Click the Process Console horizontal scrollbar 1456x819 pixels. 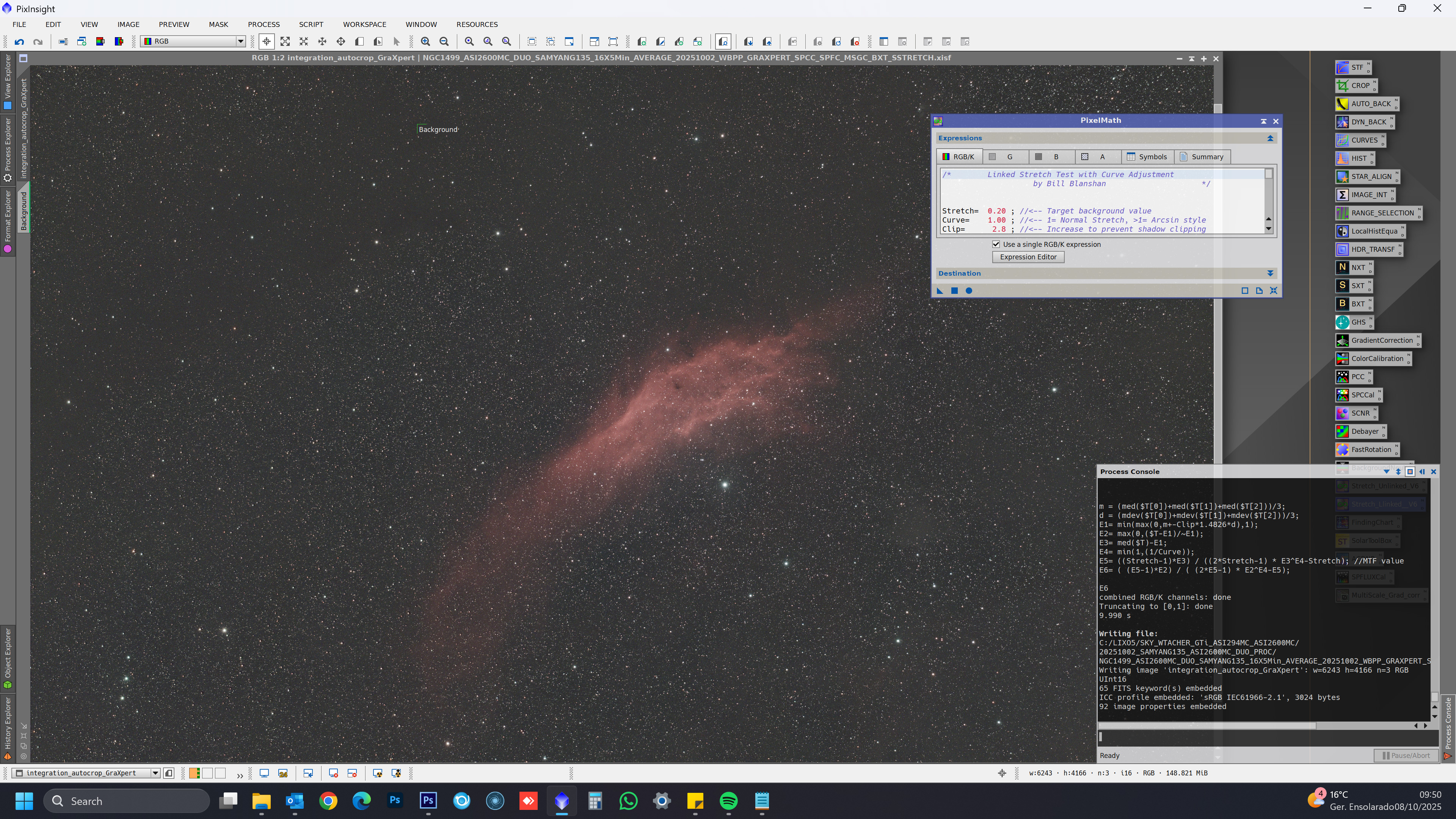click(1207, 725)
